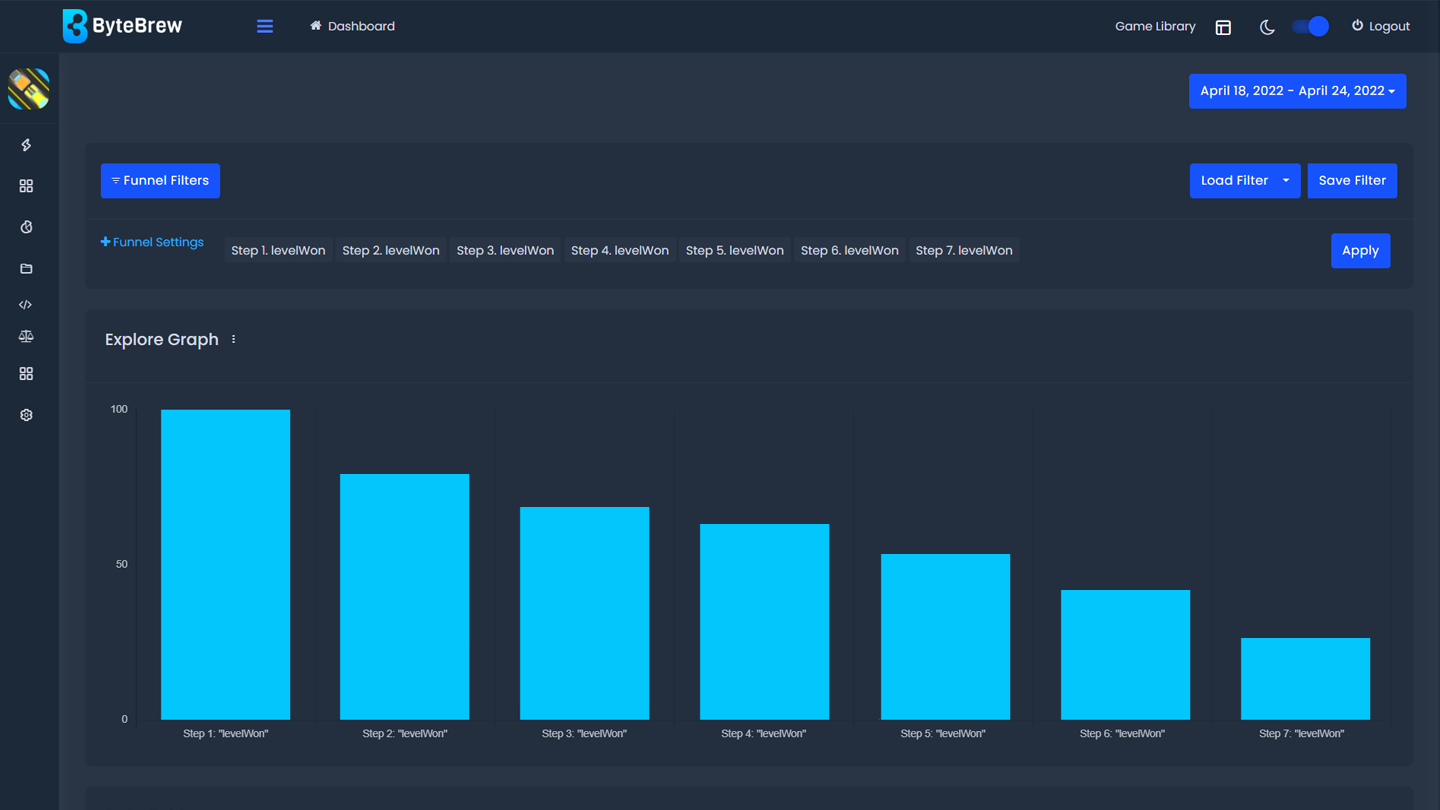Click the lightning bolt sidebar icon
This screenshot has width=1440, height=810.
tap(26, 145)
